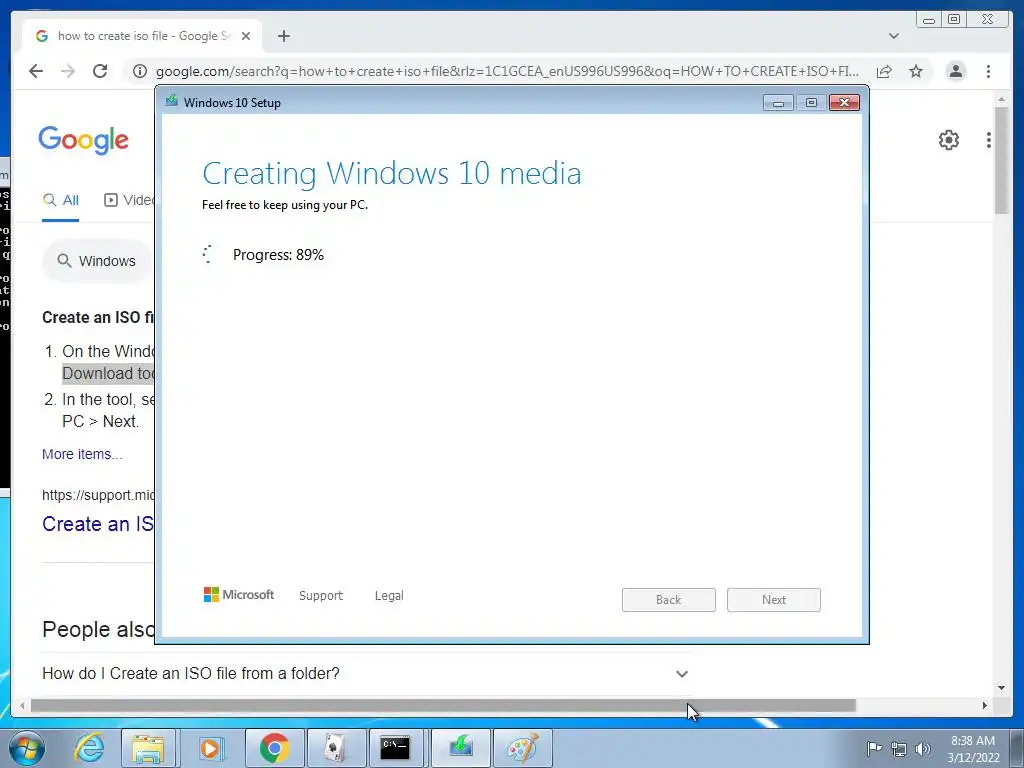
Task: Switch to Windows 10 Setup taskbar icon
Action: tap(460, 748)
